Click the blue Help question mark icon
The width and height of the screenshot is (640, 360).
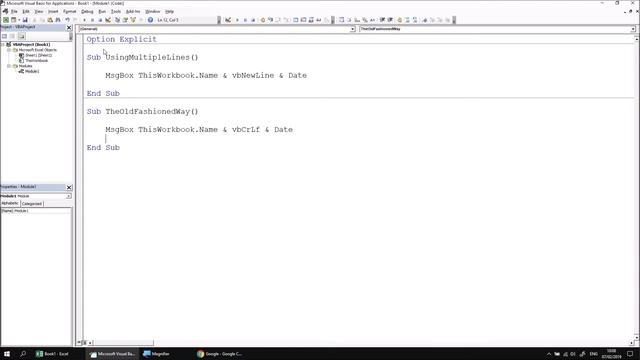(x=150, y=20)
